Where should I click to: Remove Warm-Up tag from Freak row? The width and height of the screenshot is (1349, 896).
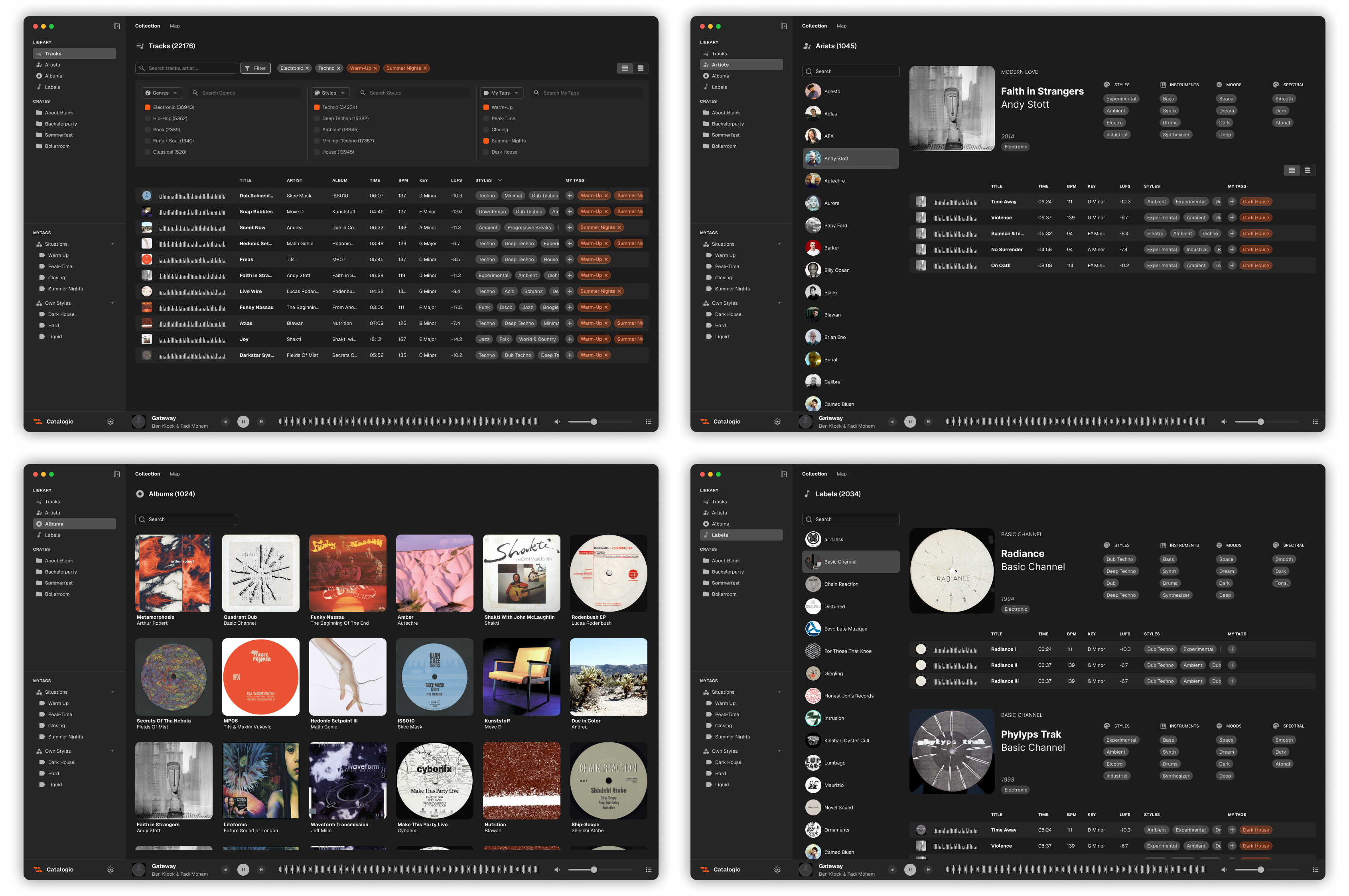click(x=606, y=259)
